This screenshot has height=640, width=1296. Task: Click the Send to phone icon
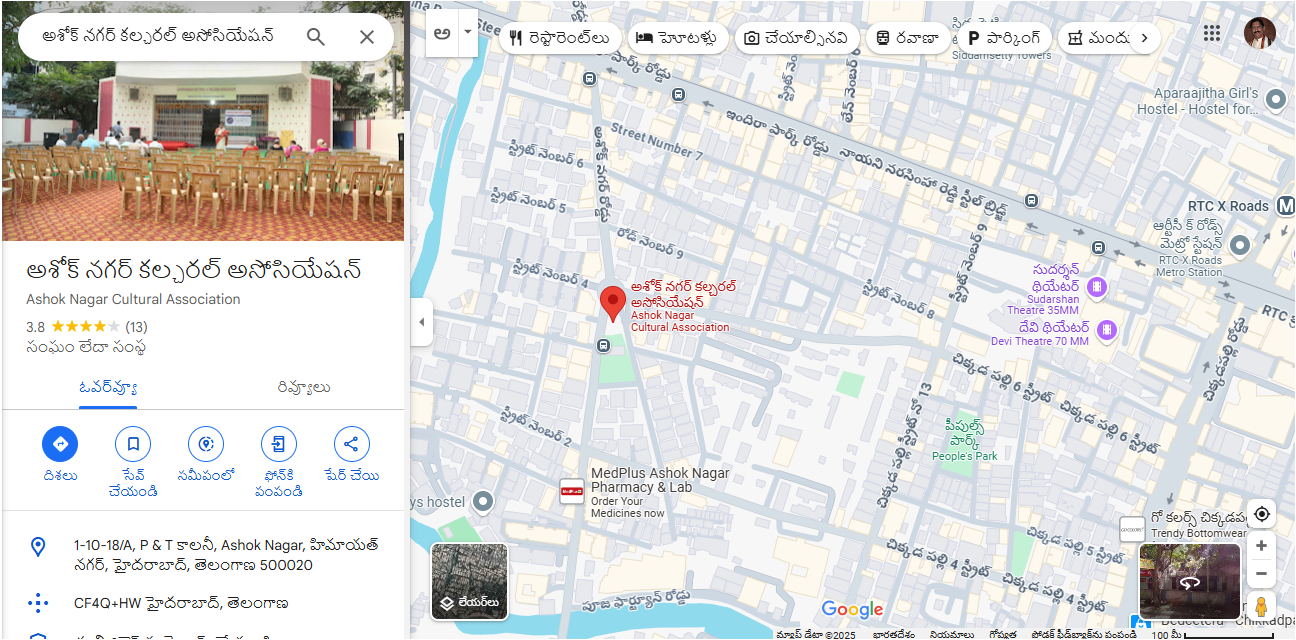point(279,444)
